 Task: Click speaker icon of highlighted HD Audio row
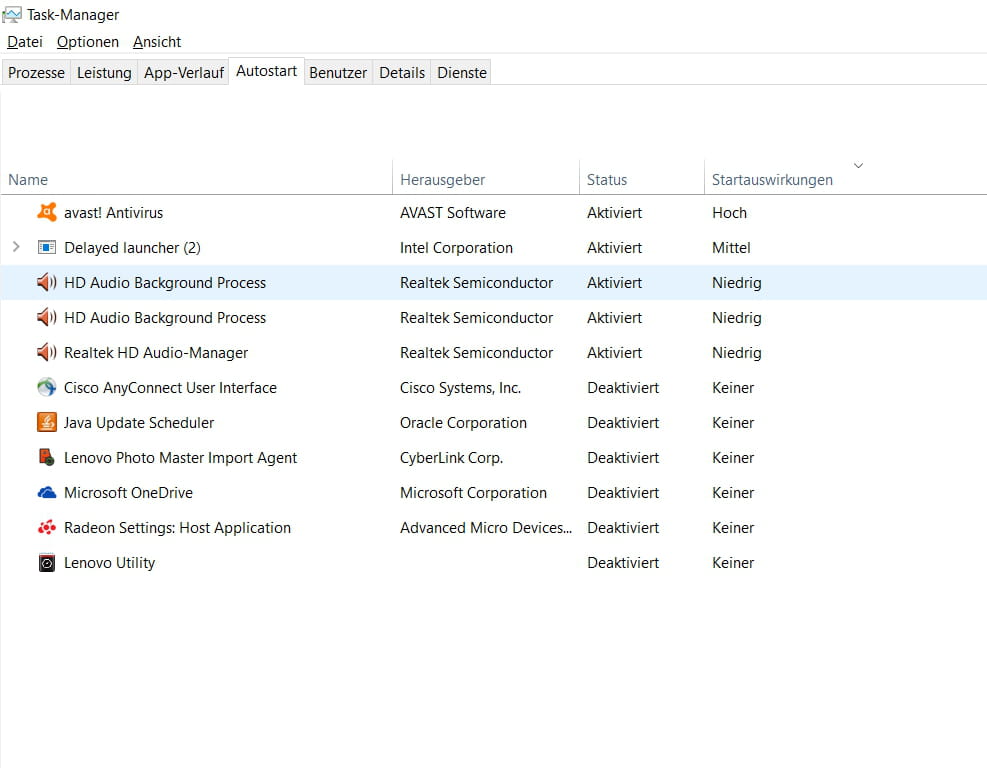pos(47,283)
